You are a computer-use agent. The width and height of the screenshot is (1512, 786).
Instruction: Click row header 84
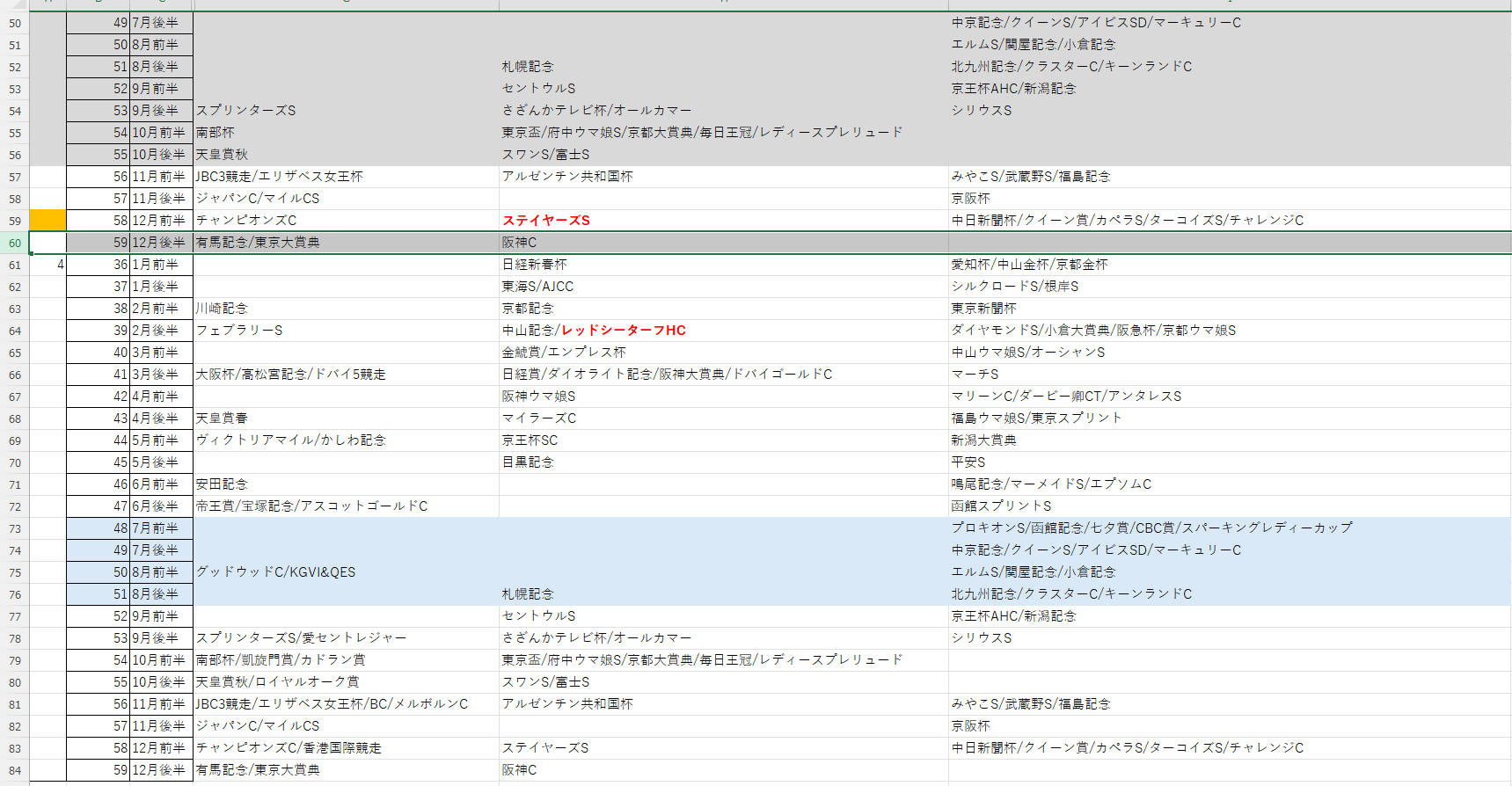(15, 770)
